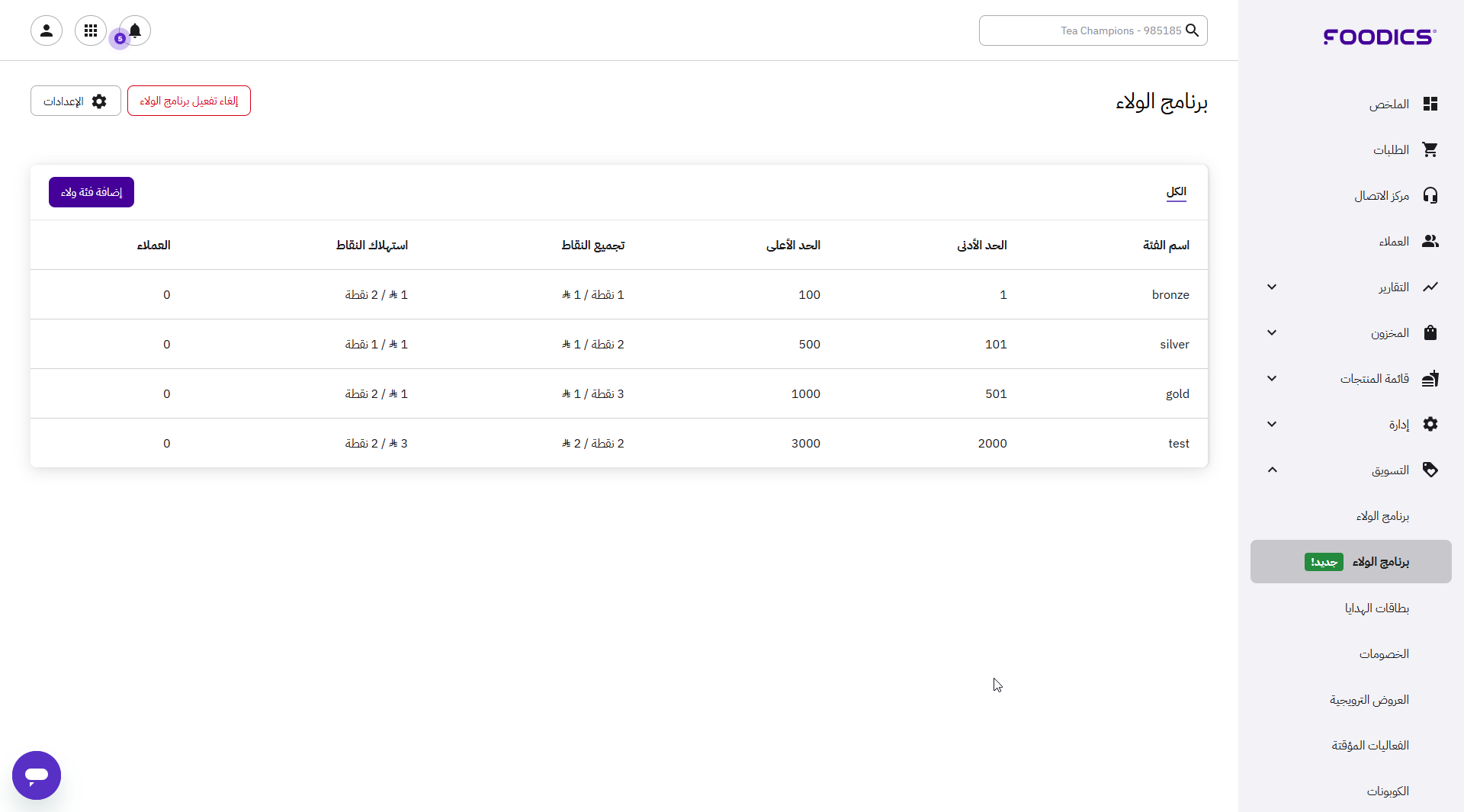Image resolution: width=1464 pixels, height=812 pixels.
Task: Expand the reports (التقارير) menu chevron
Action: coord(1272,287)
